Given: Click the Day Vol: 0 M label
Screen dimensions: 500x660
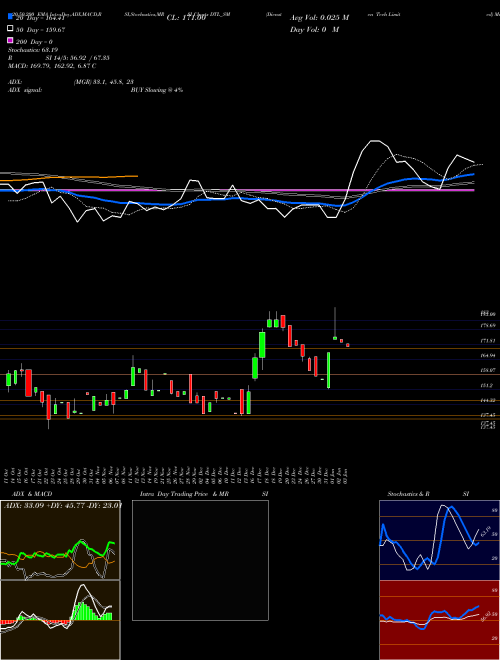Looking at the screenshot, I should tap(314, 29).
